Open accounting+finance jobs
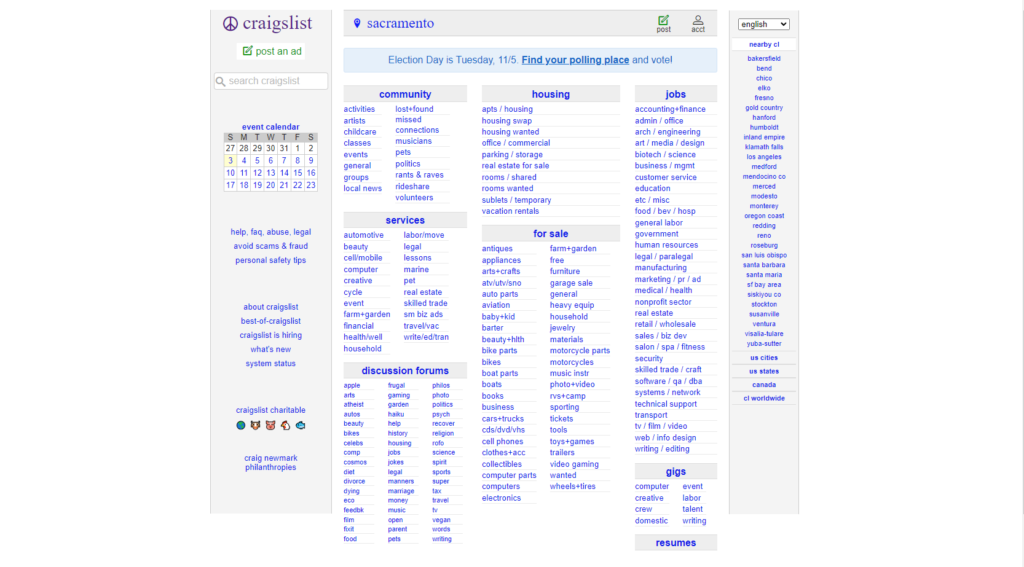The image size is (1024, 567). click(670, 109)
